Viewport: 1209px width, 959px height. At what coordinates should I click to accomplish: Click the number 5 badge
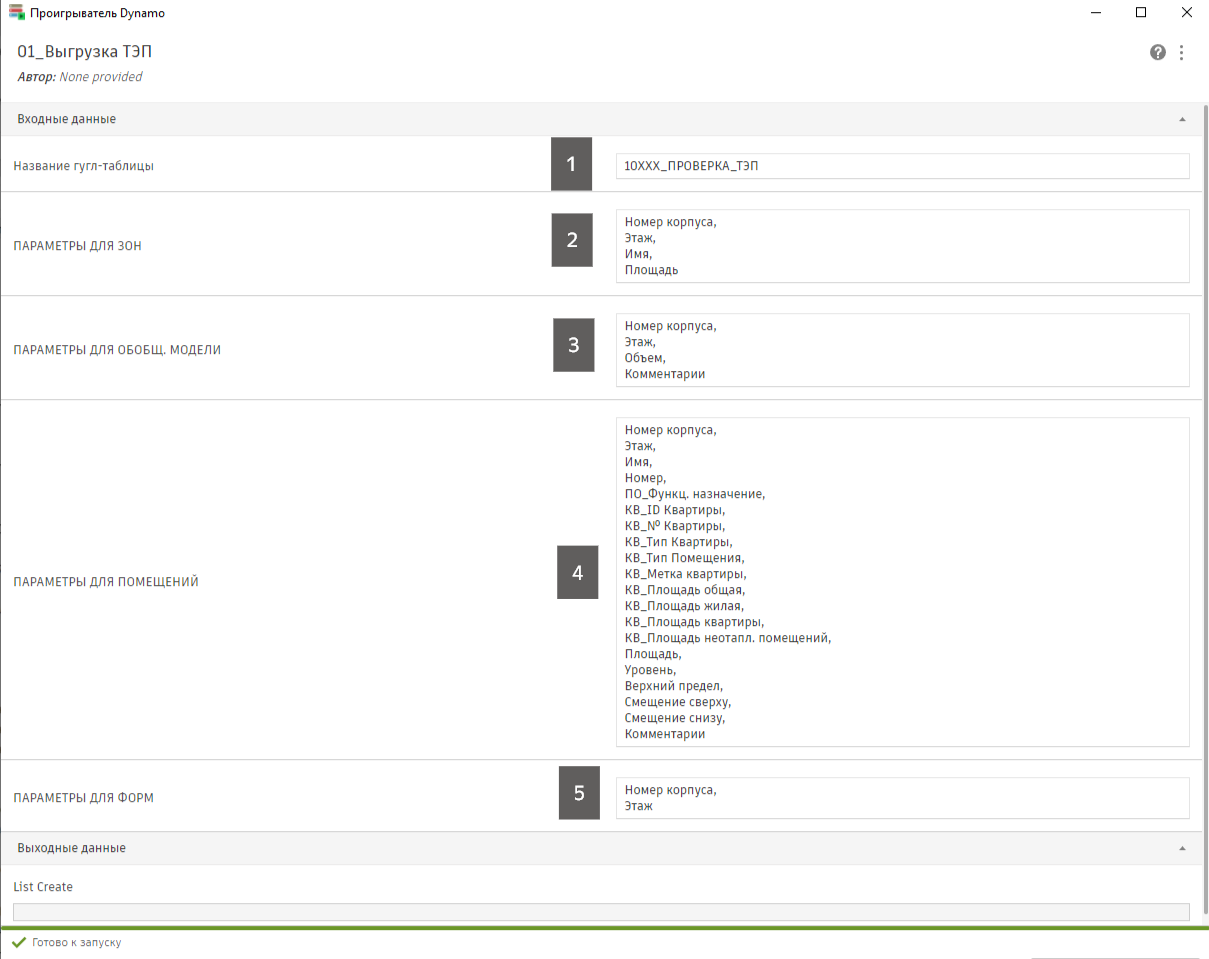coord(579,793)
